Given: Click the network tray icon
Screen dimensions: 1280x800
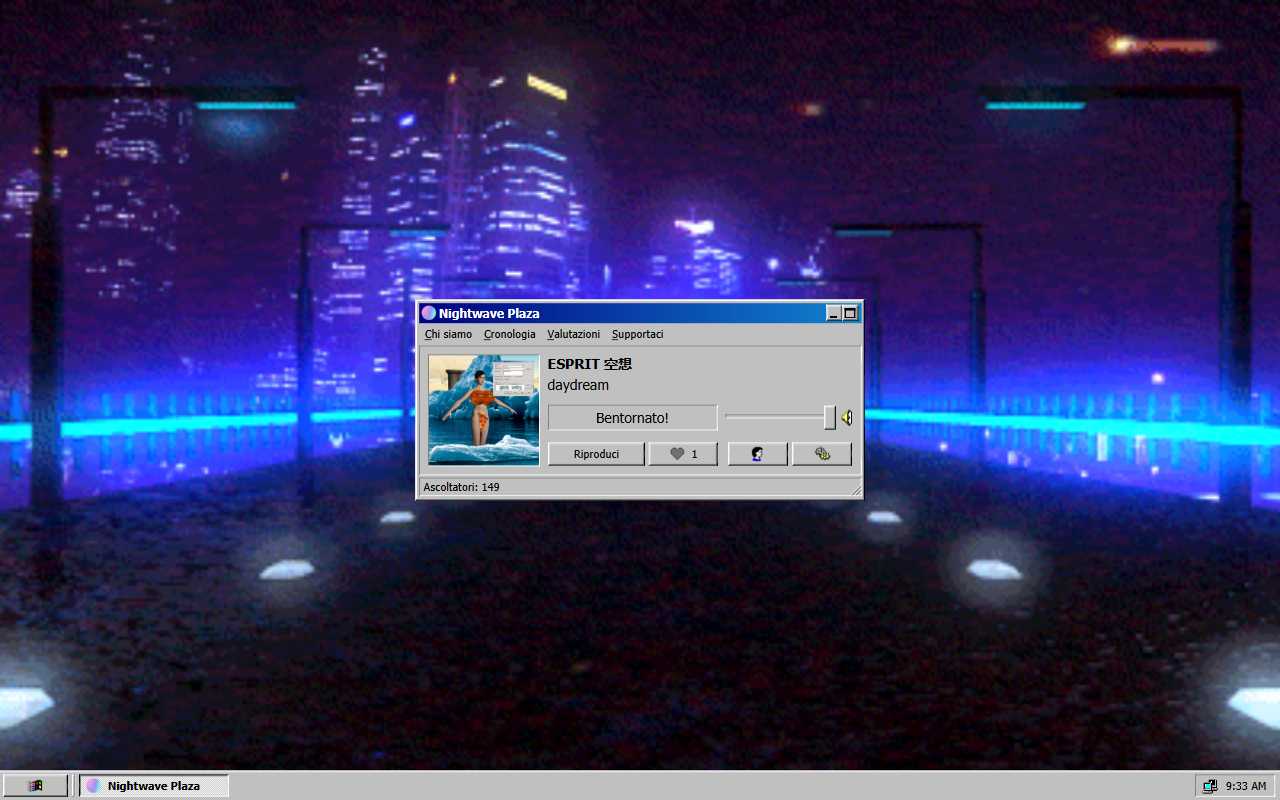Looking at the screenshot, I should (x=1210, y=786).
